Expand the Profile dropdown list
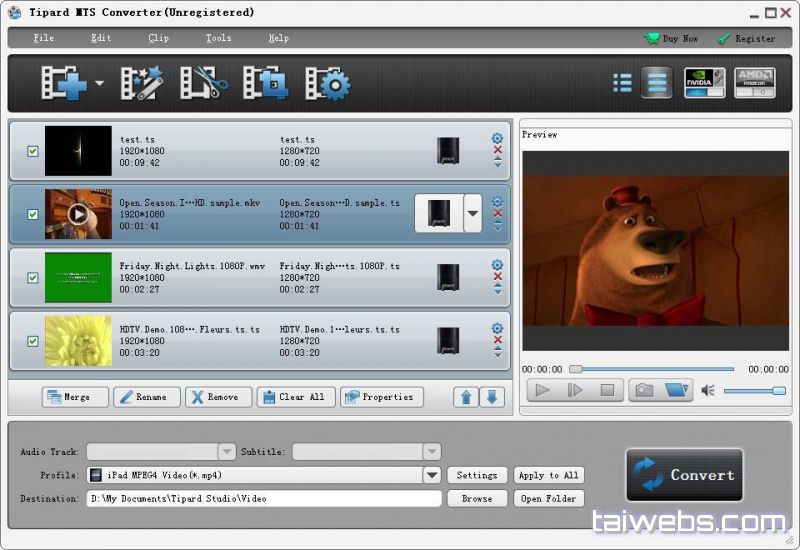The height and width of the screenshot is (550, 800). (432, 476)
